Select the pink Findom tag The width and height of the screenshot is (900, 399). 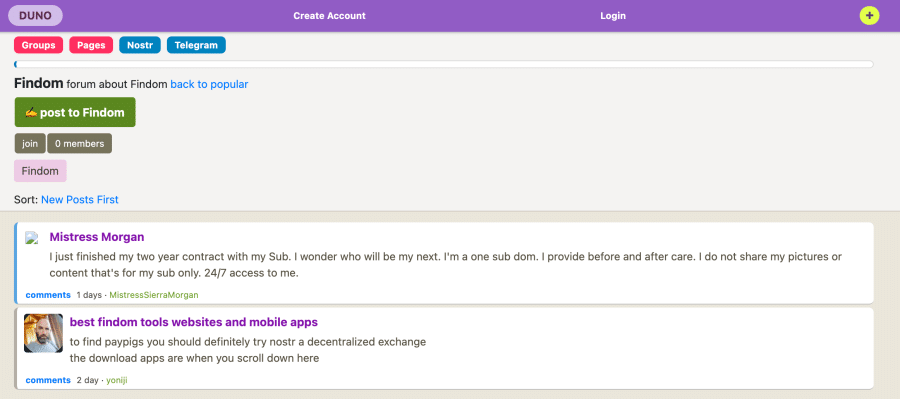click(40, 171)
